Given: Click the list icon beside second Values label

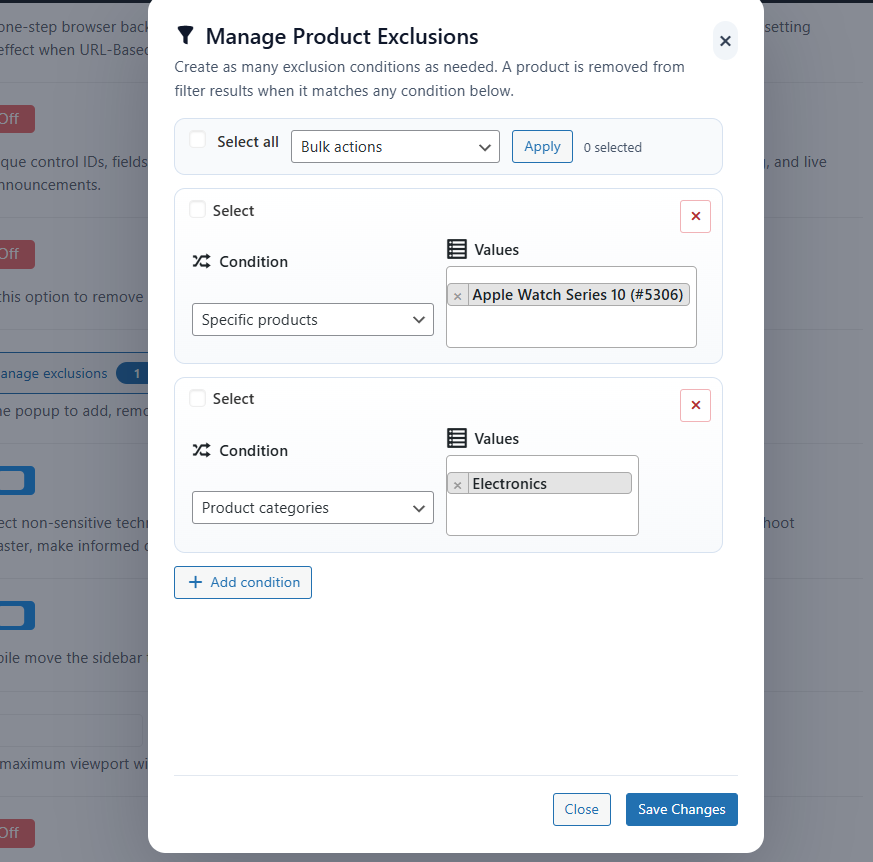Looking at the screenshot, I should [x=457, y=438].
